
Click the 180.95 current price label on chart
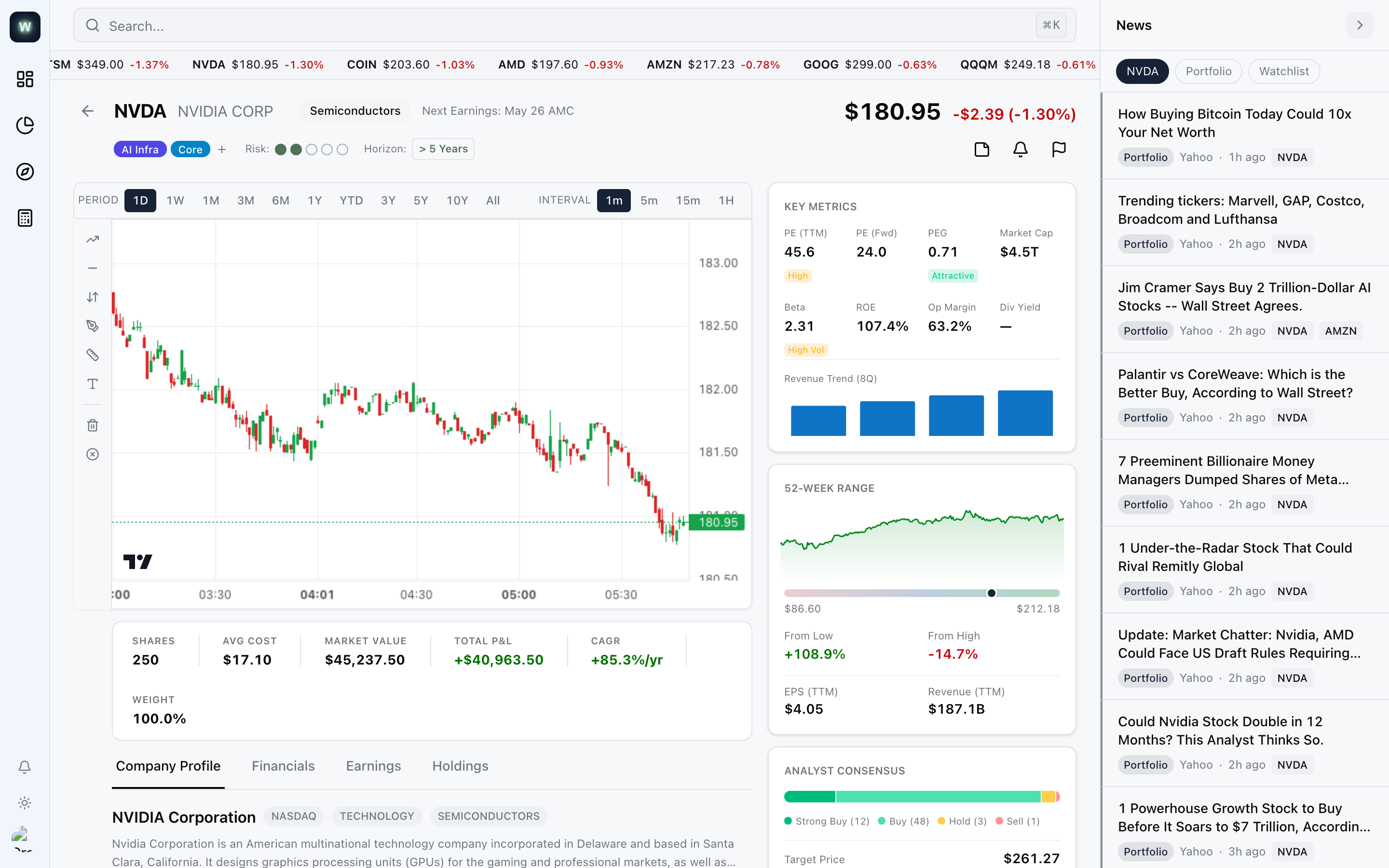coord(718,522)
